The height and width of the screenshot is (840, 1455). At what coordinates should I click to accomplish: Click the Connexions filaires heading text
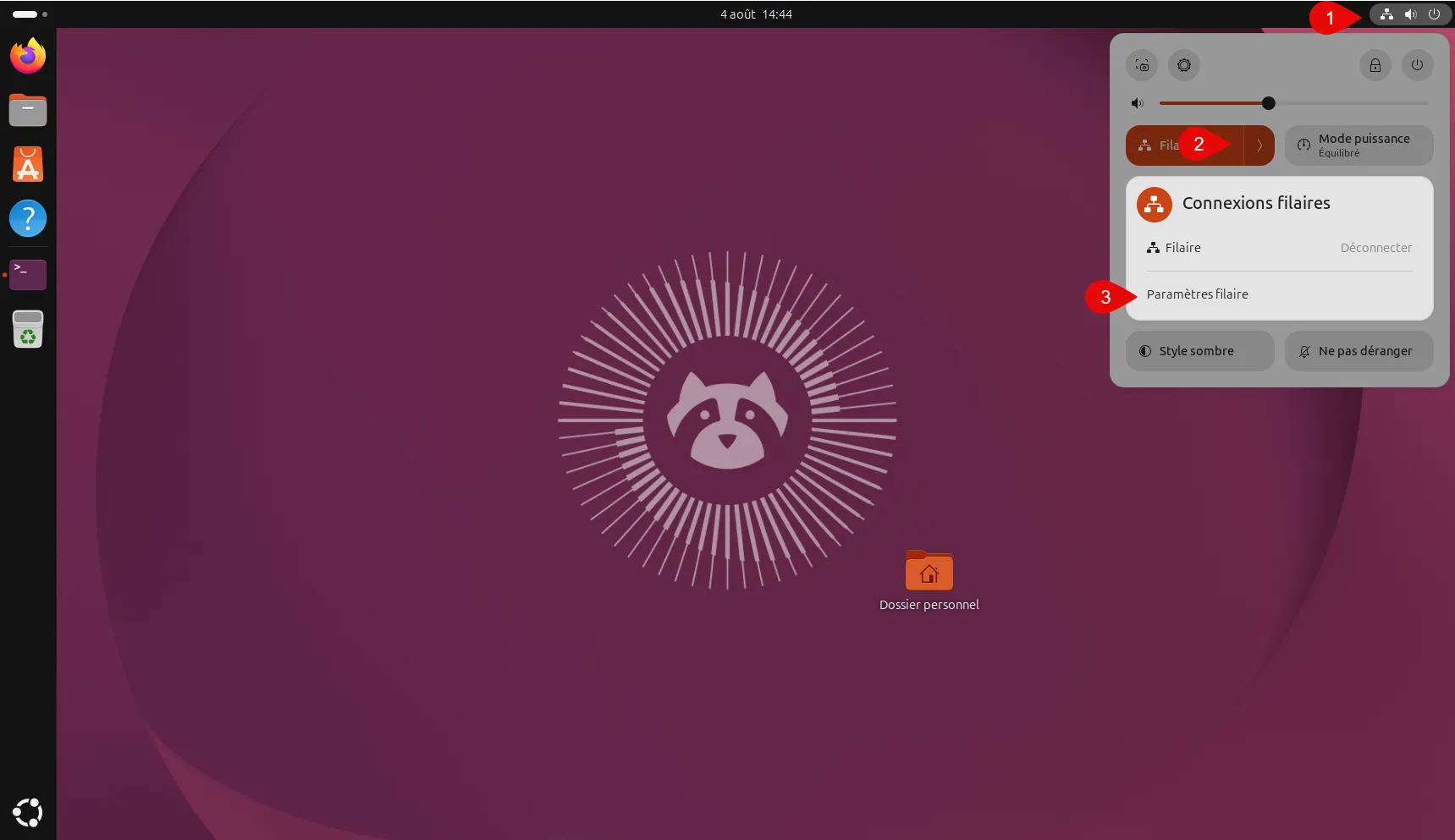(1256, 203)
